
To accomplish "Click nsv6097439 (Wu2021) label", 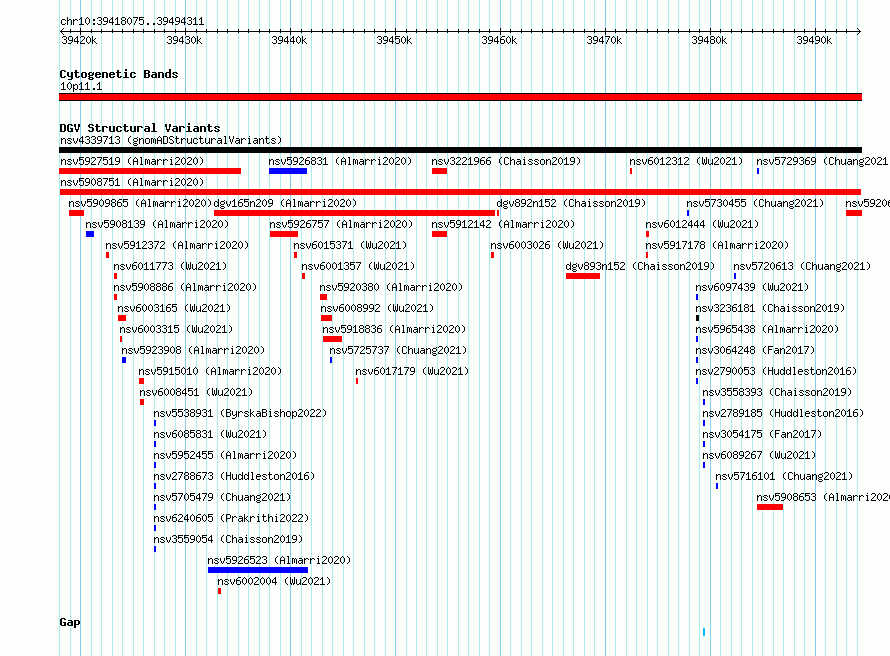I will click(x=753, y=287).
